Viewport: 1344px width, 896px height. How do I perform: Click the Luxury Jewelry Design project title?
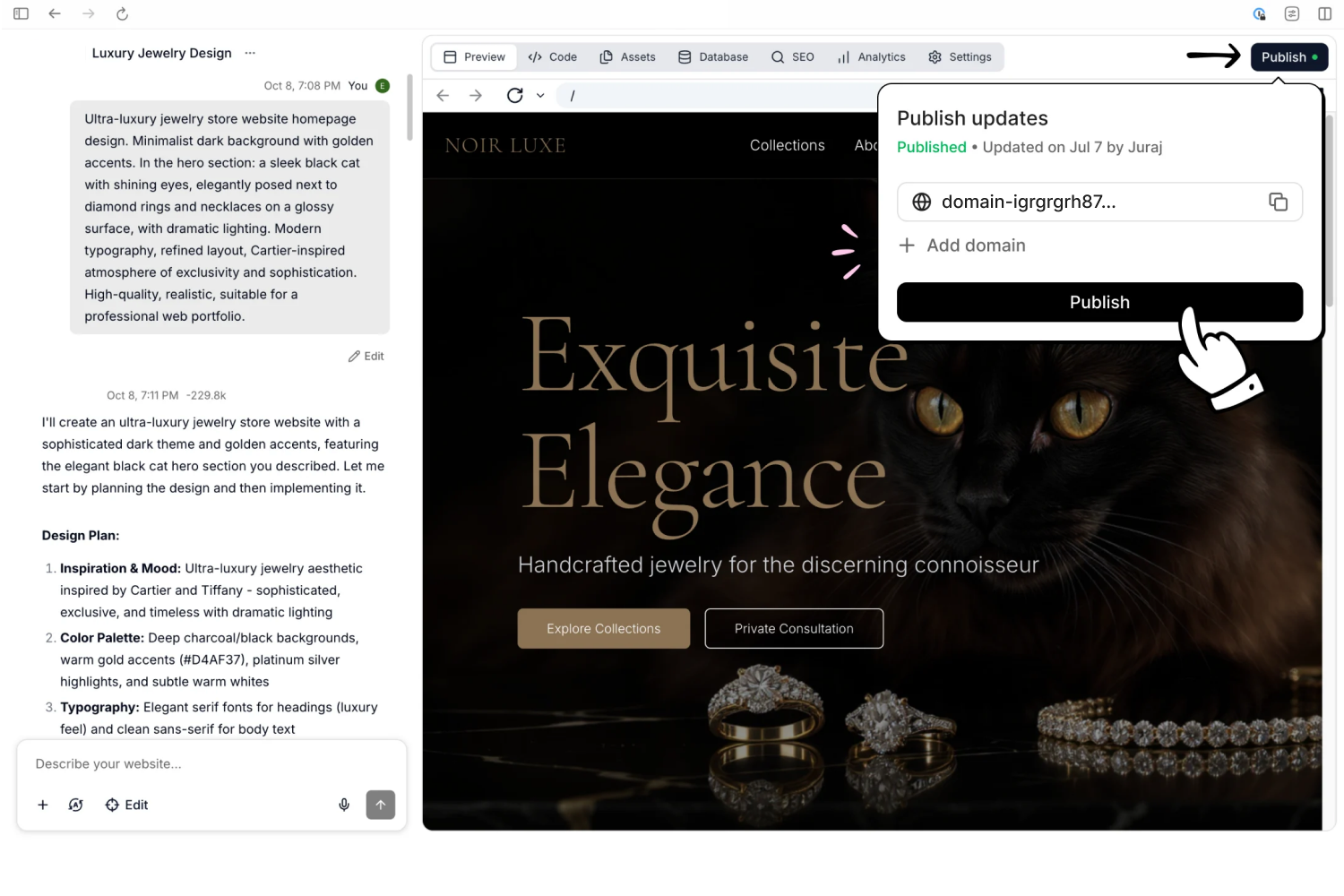point(162,53)
